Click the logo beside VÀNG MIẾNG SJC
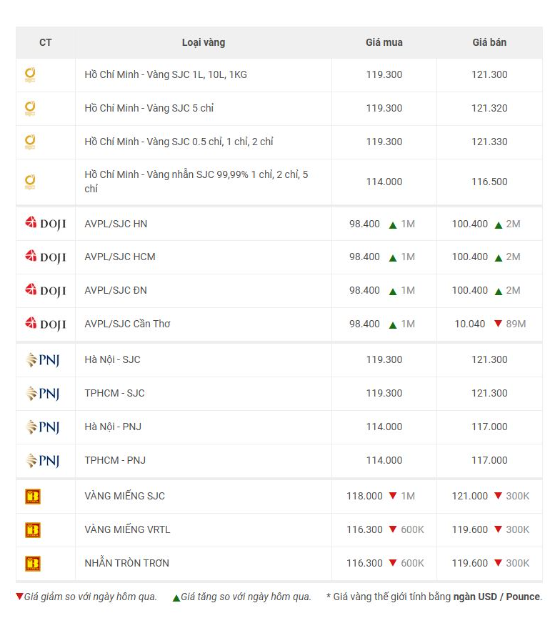 [x=33, y=496]
